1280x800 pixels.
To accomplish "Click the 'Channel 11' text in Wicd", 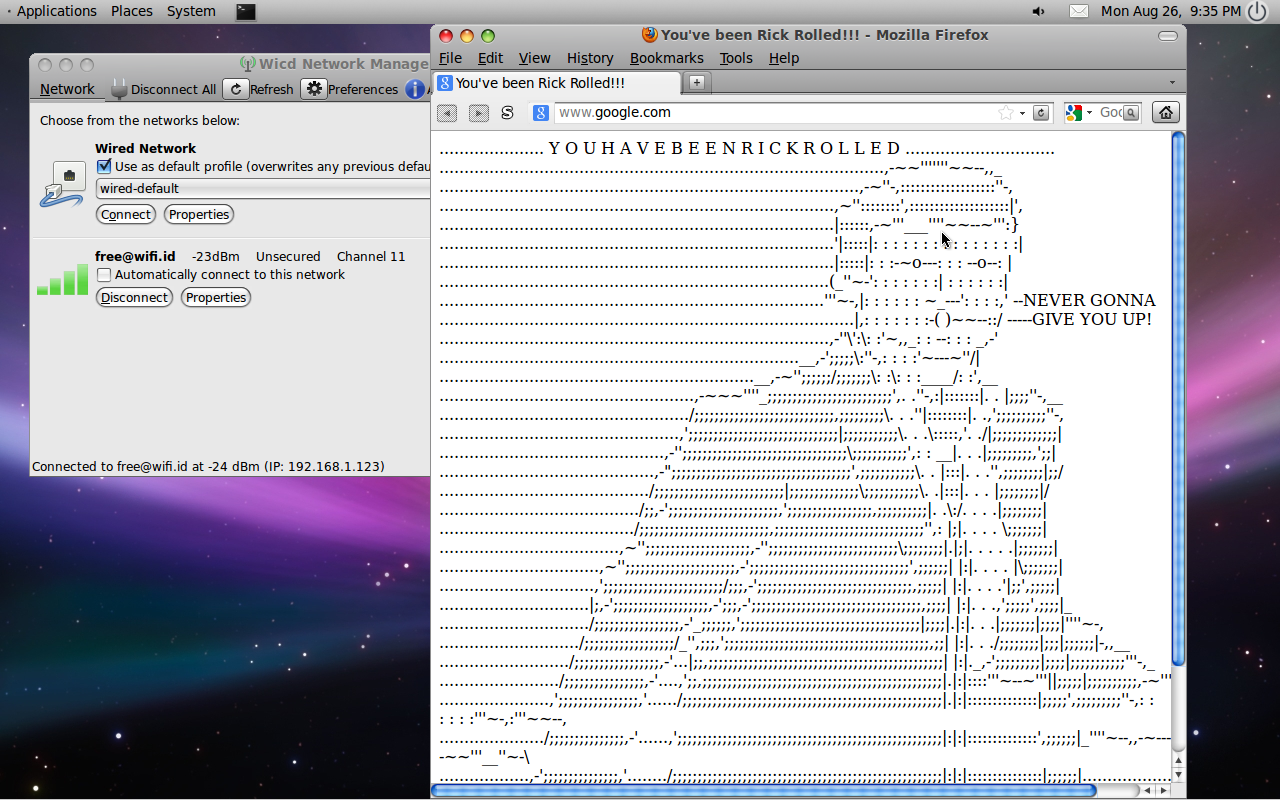I will (371, 256).
